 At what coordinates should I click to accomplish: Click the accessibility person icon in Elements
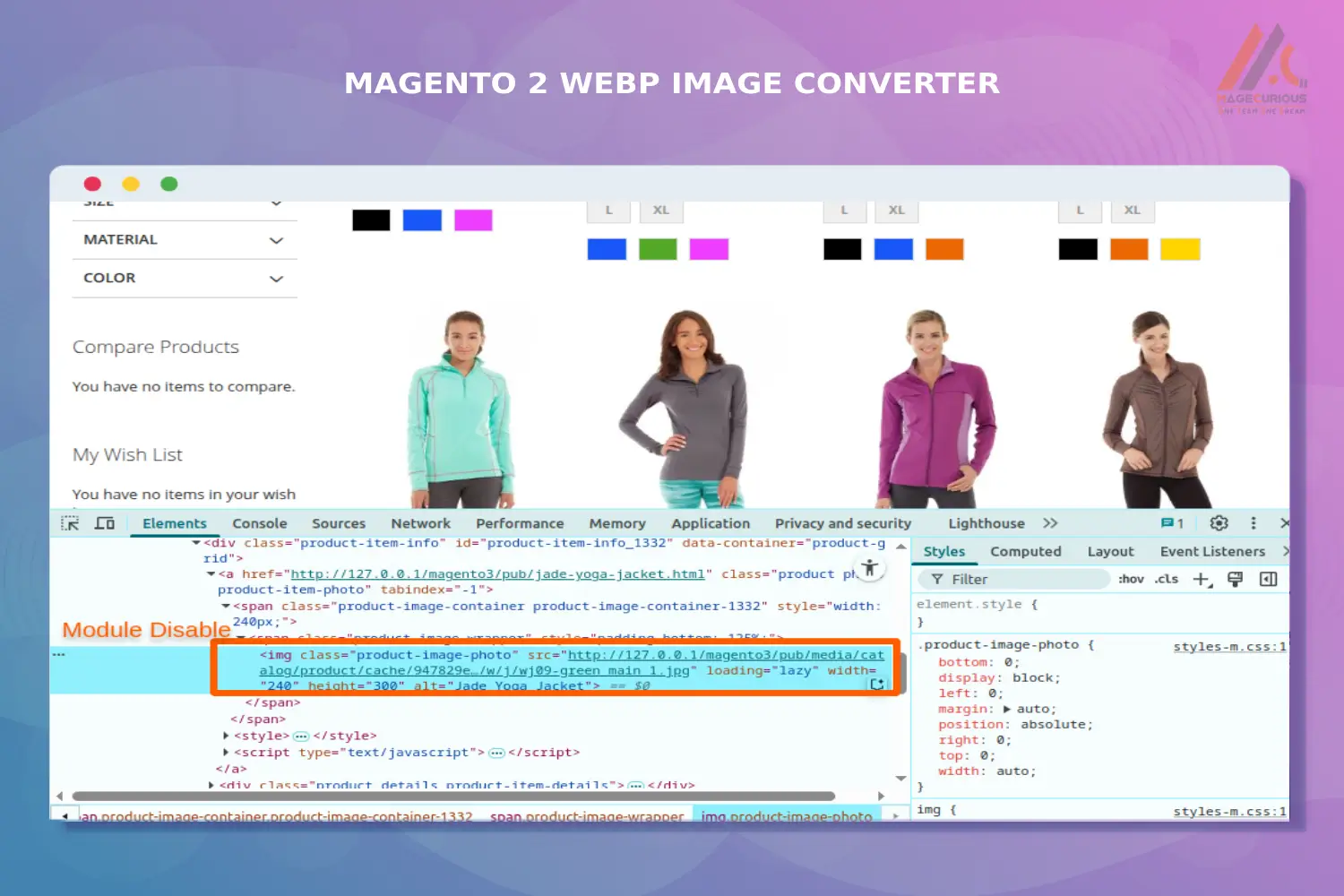(x=869, y=568)
